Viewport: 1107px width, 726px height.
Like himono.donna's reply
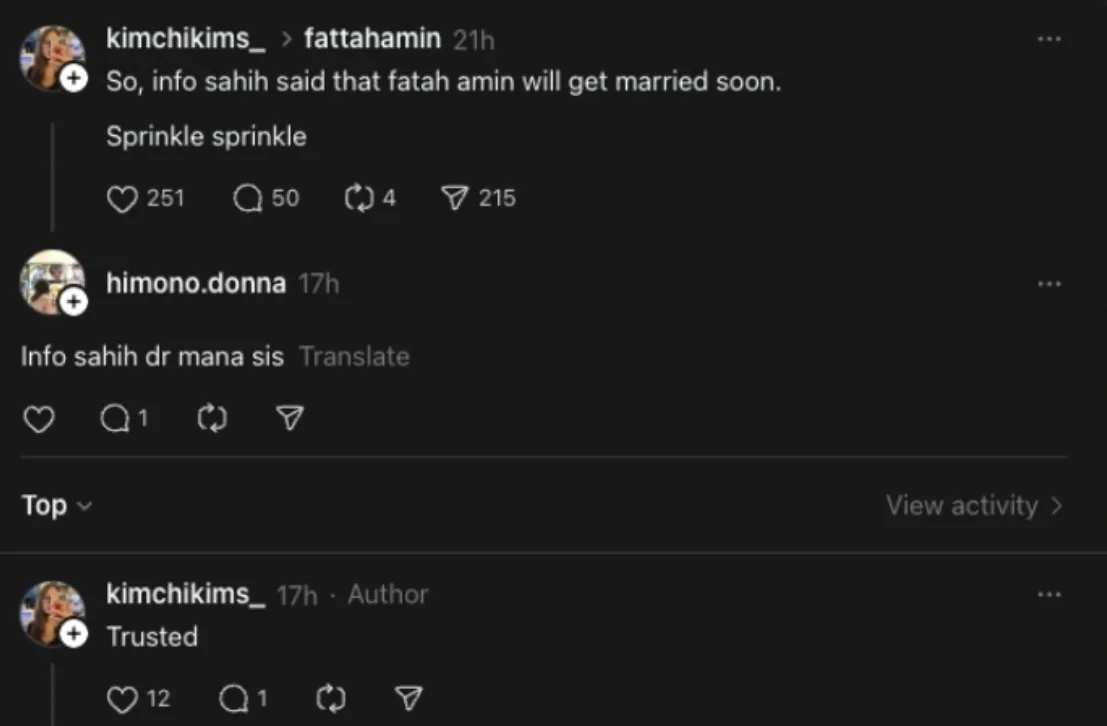(x=39, y=420)
